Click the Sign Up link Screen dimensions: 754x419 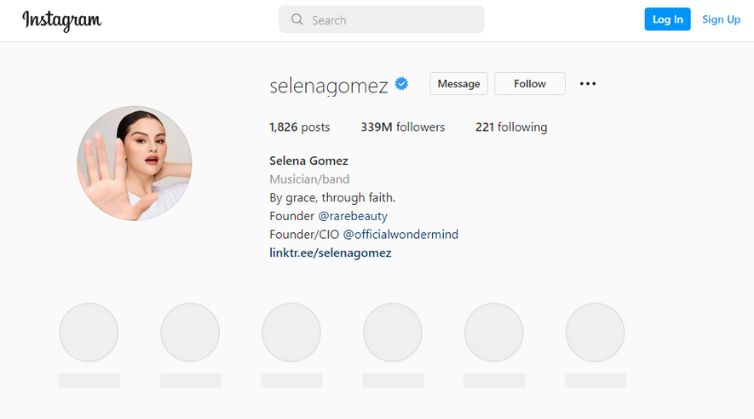pos(721,19)
